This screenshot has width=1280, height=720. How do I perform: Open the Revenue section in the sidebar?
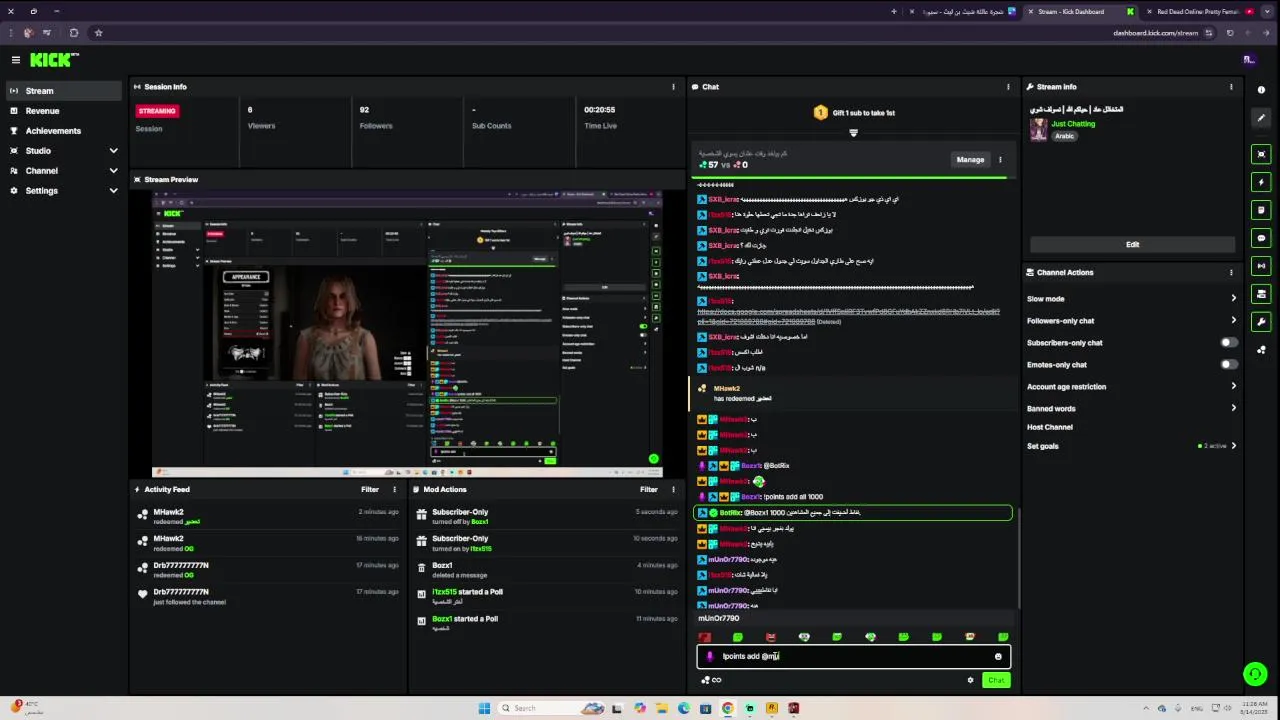tap(64, 111)
